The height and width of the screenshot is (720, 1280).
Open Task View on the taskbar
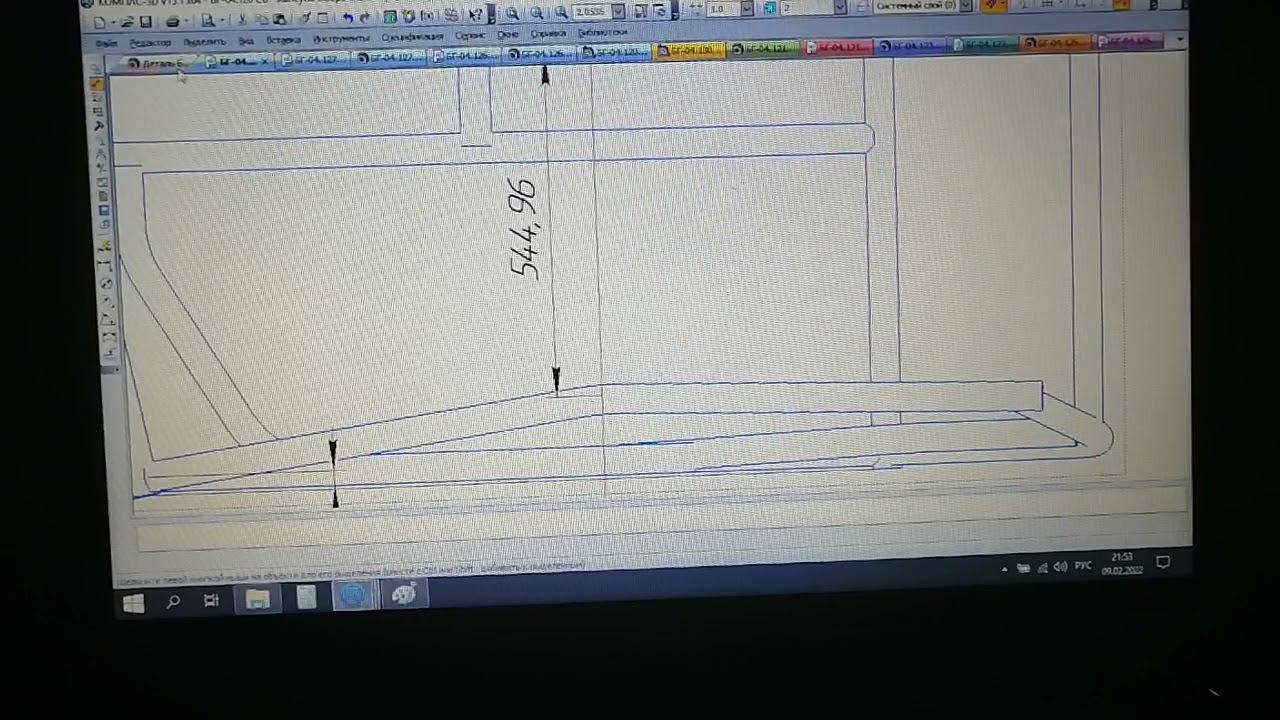pos(211,600)
